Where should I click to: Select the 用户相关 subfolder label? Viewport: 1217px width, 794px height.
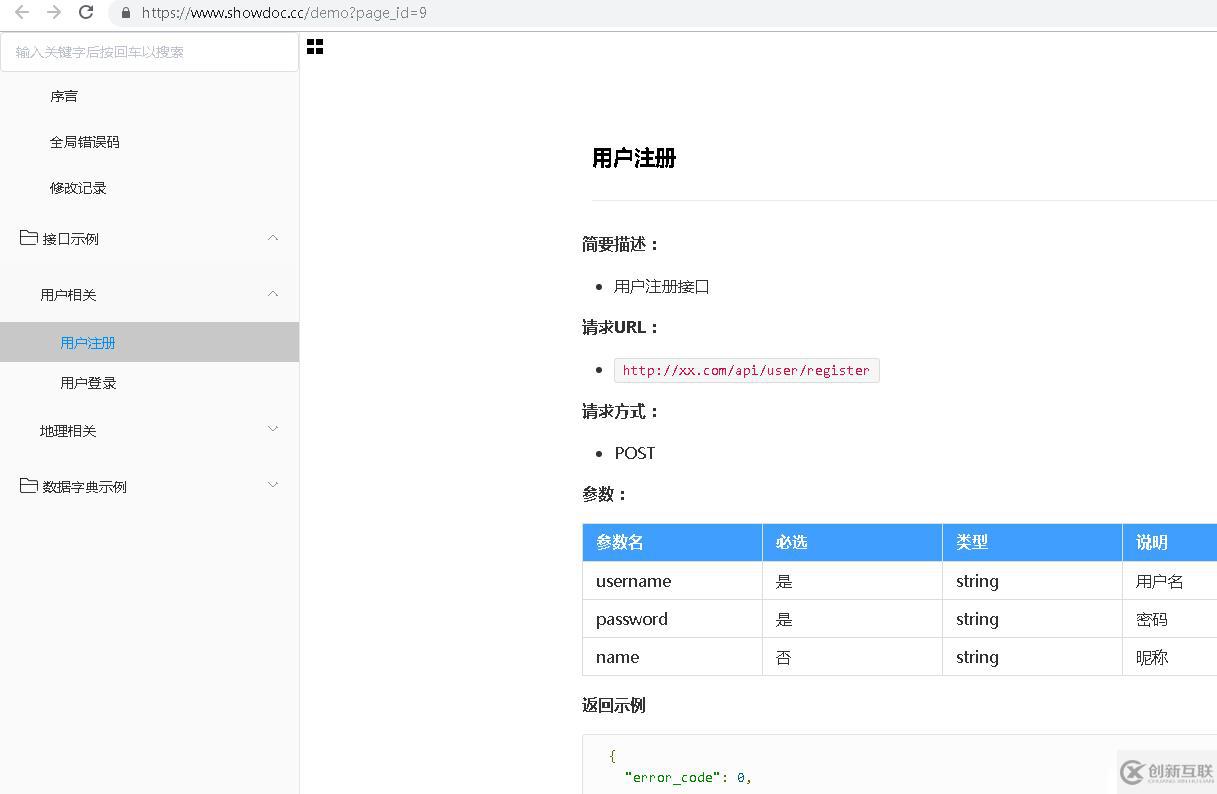click(x=68, y=295)
